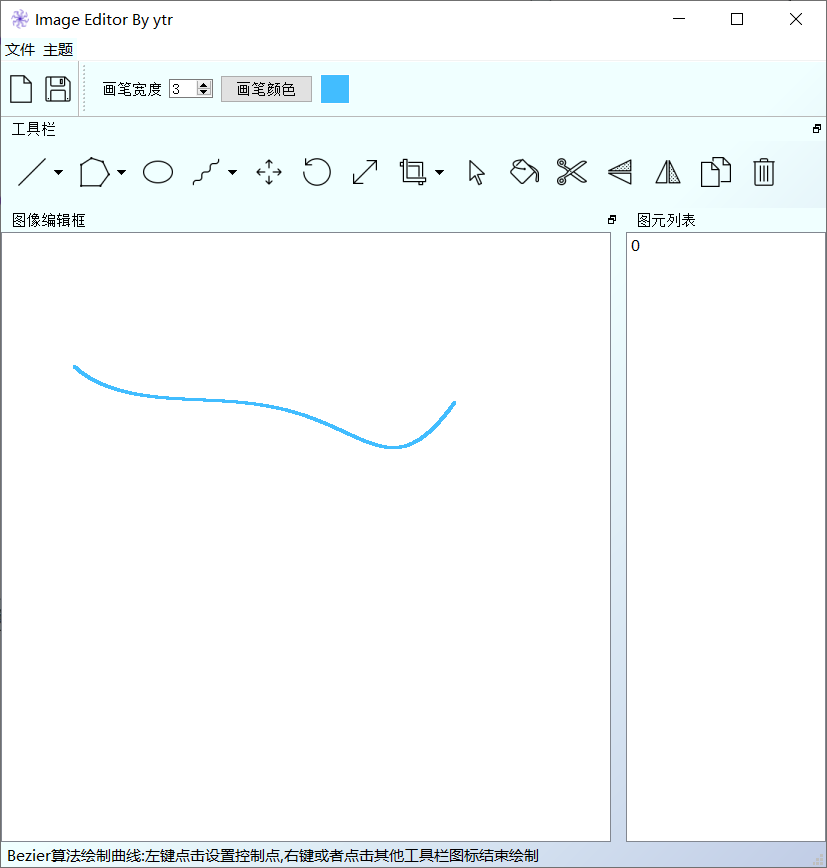The width and height of the screenshot is (827, 868).
Task: Undock the 工具栏 panel
Action: pos(816,129)
